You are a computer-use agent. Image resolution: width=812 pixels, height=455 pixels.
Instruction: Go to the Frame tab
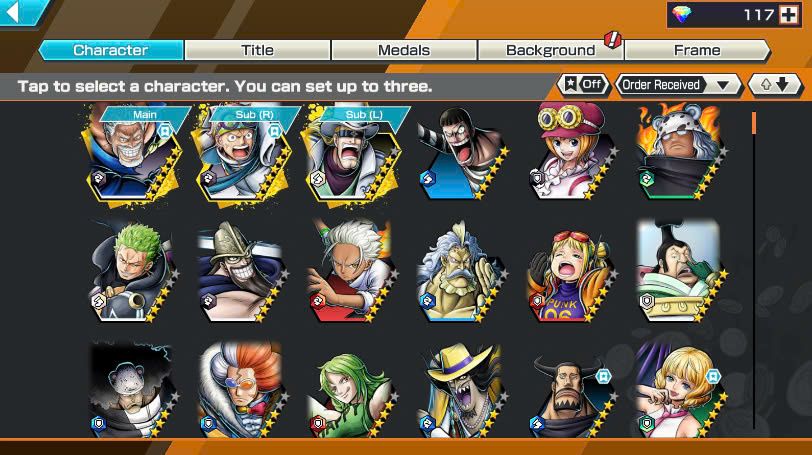tap(697, 50)
